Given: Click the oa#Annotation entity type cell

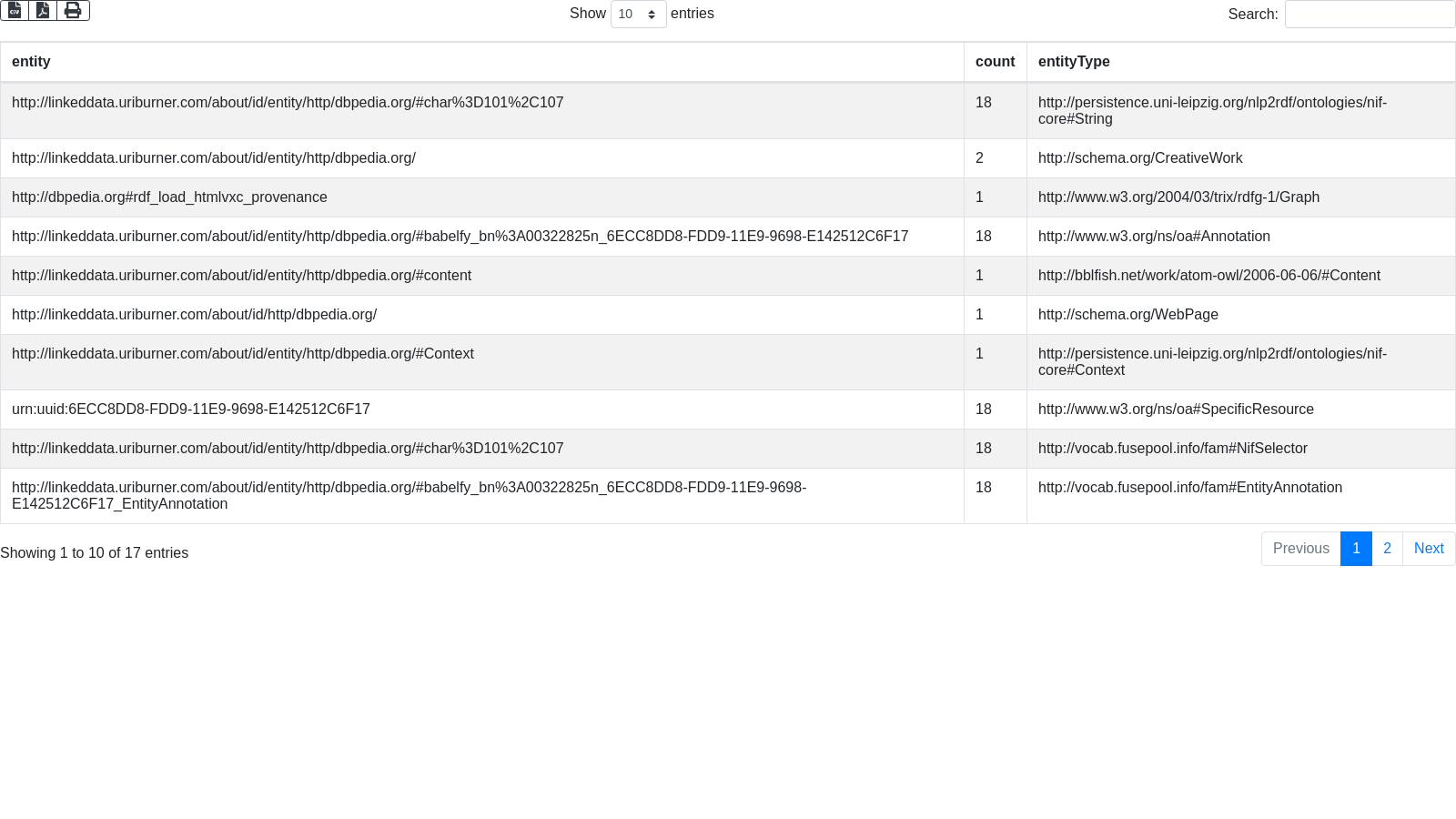Looking at the screenshot, I should pos(1154,237).
